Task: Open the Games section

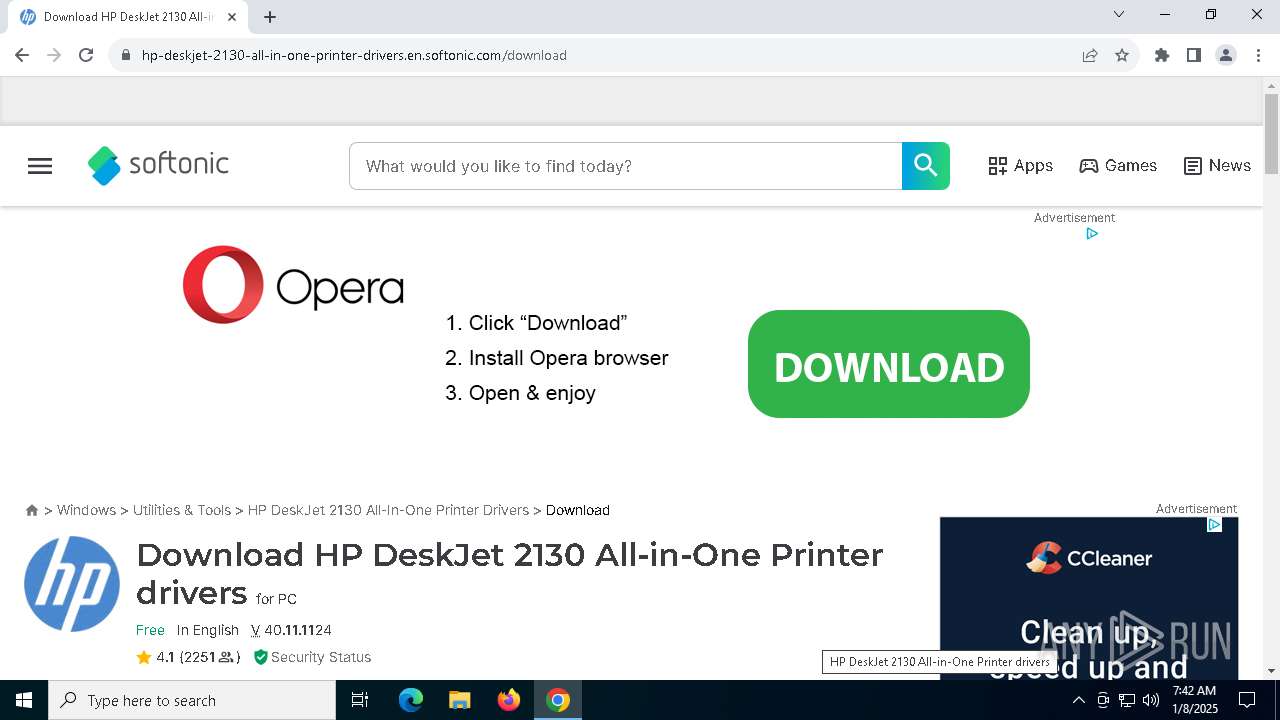Action: [1118, 166]
